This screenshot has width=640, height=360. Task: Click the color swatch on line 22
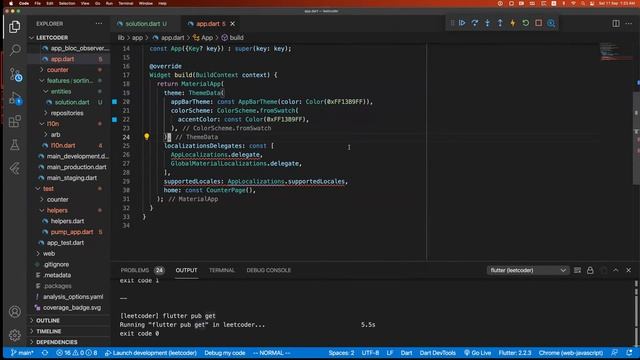point(115,120)
